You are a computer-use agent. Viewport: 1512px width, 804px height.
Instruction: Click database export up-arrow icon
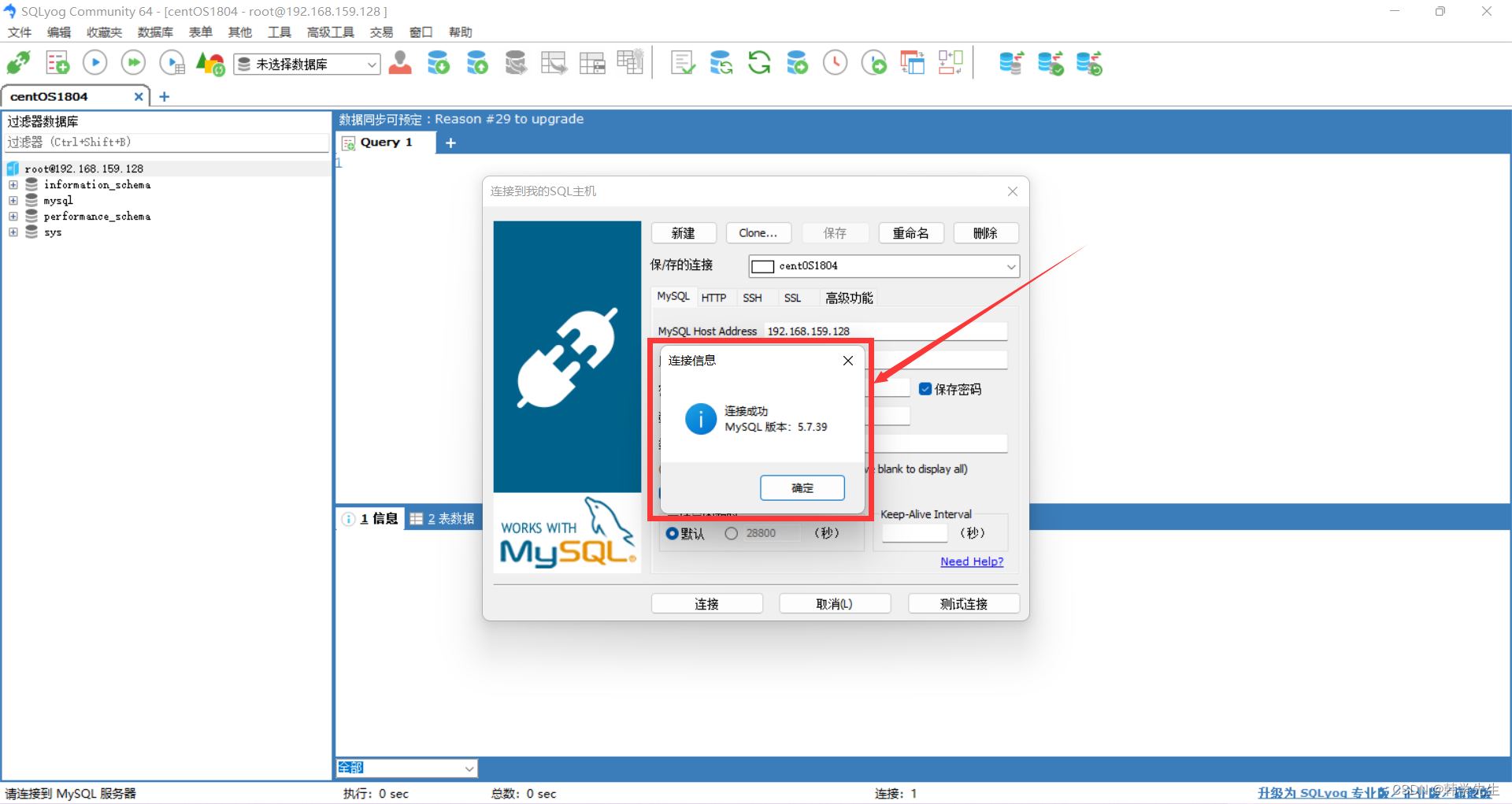point(476,62)
